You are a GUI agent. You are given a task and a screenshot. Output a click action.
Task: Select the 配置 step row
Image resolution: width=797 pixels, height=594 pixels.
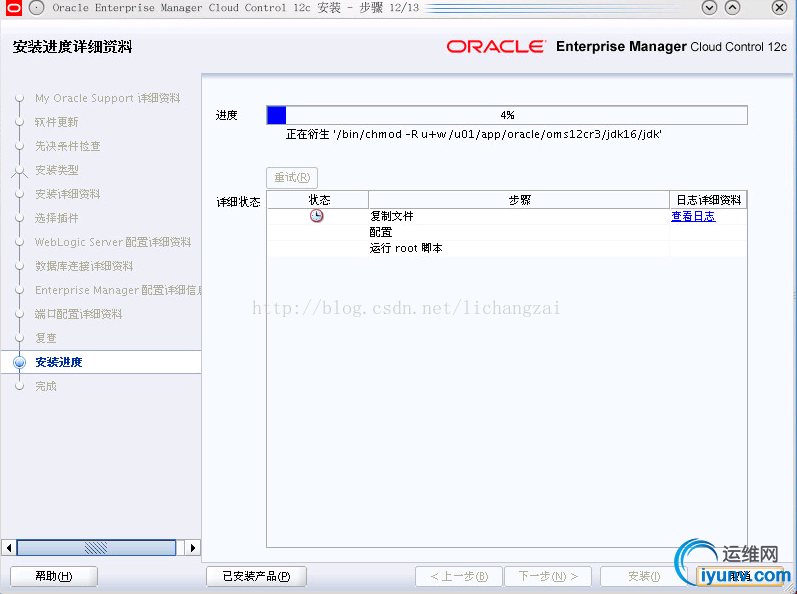click(x=507, y=232)
